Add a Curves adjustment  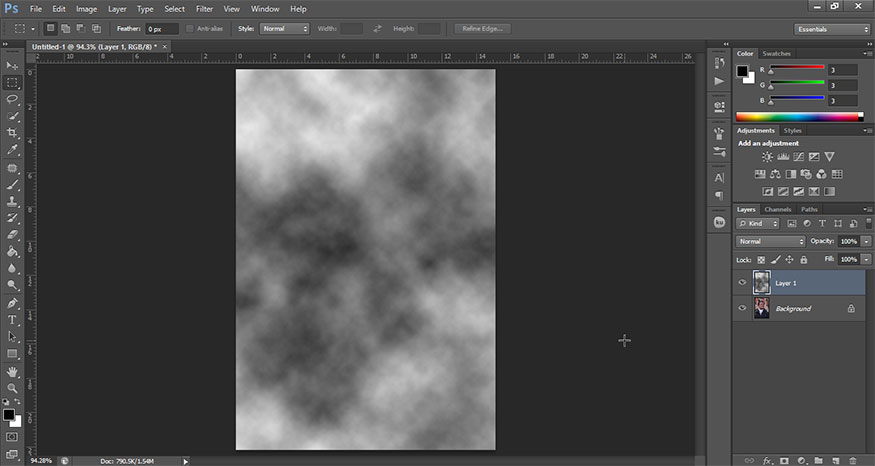[x=799, y=157]
